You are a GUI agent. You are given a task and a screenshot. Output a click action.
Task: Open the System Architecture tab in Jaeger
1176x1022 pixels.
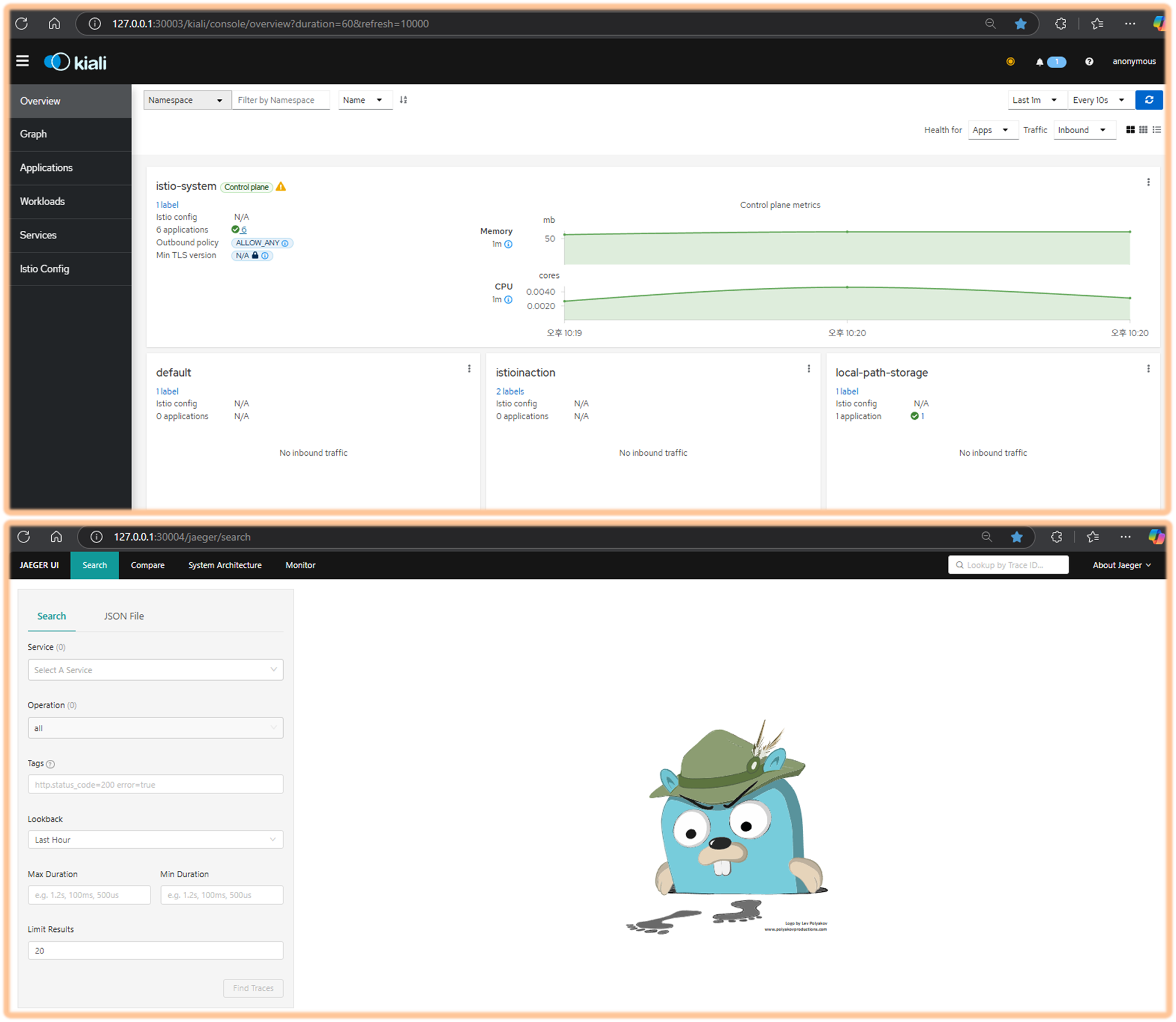coord(224,565)
